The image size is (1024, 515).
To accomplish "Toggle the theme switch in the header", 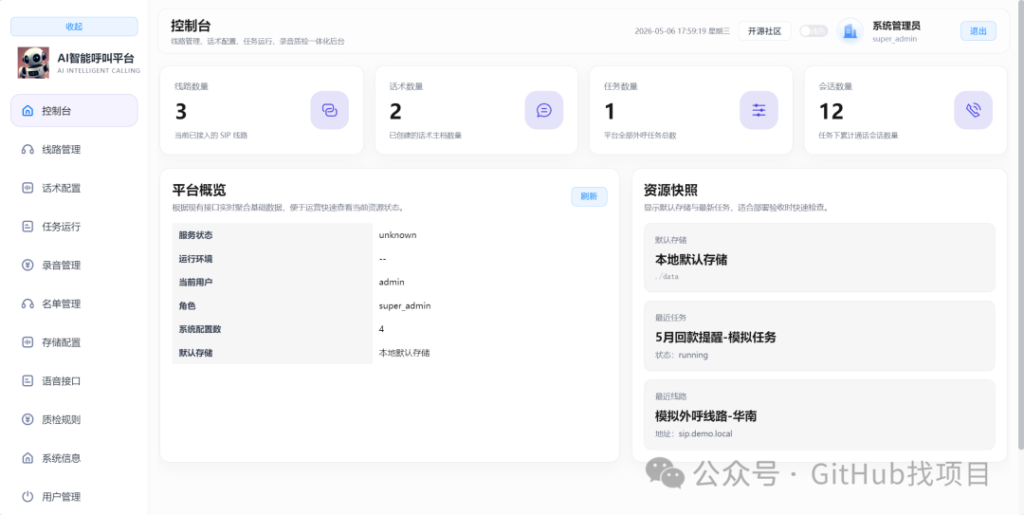I will point(813,31).
